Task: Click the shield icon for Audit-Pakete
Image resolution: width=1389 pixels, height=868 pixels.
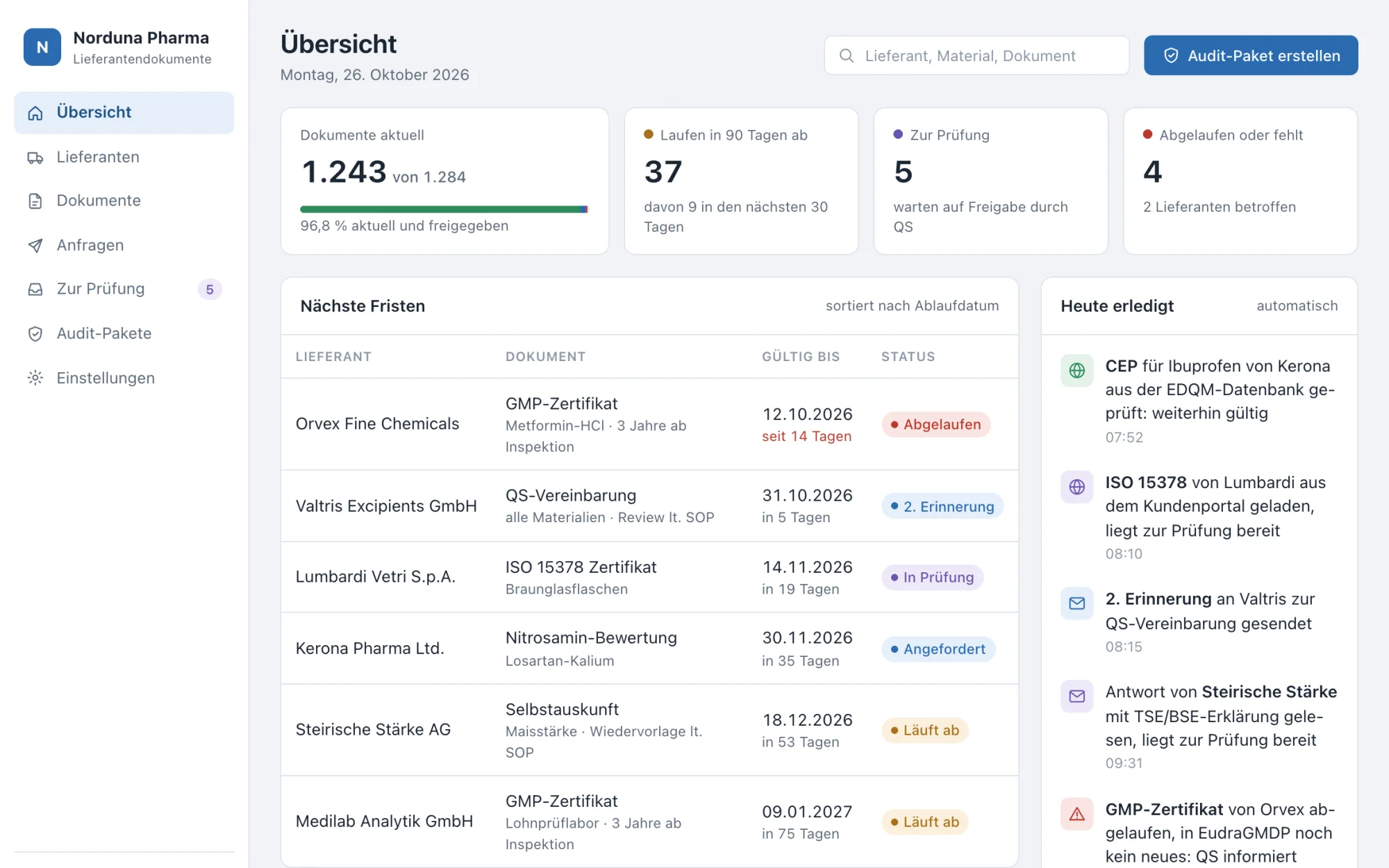Action: [x=35, y=334]
